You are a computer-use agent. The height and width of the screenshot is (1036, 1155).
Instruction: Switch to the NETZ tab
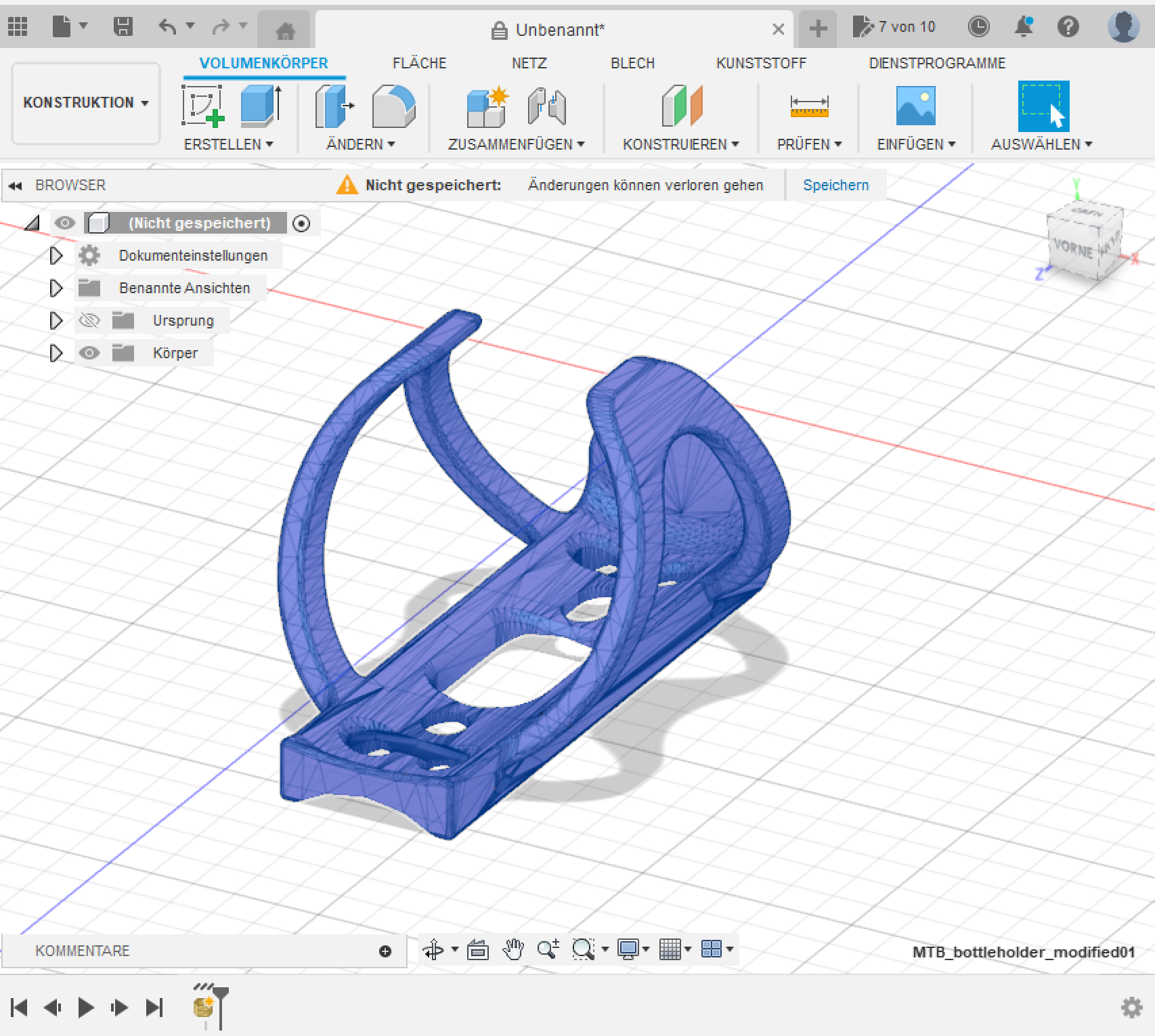click(x=529, y=63)
